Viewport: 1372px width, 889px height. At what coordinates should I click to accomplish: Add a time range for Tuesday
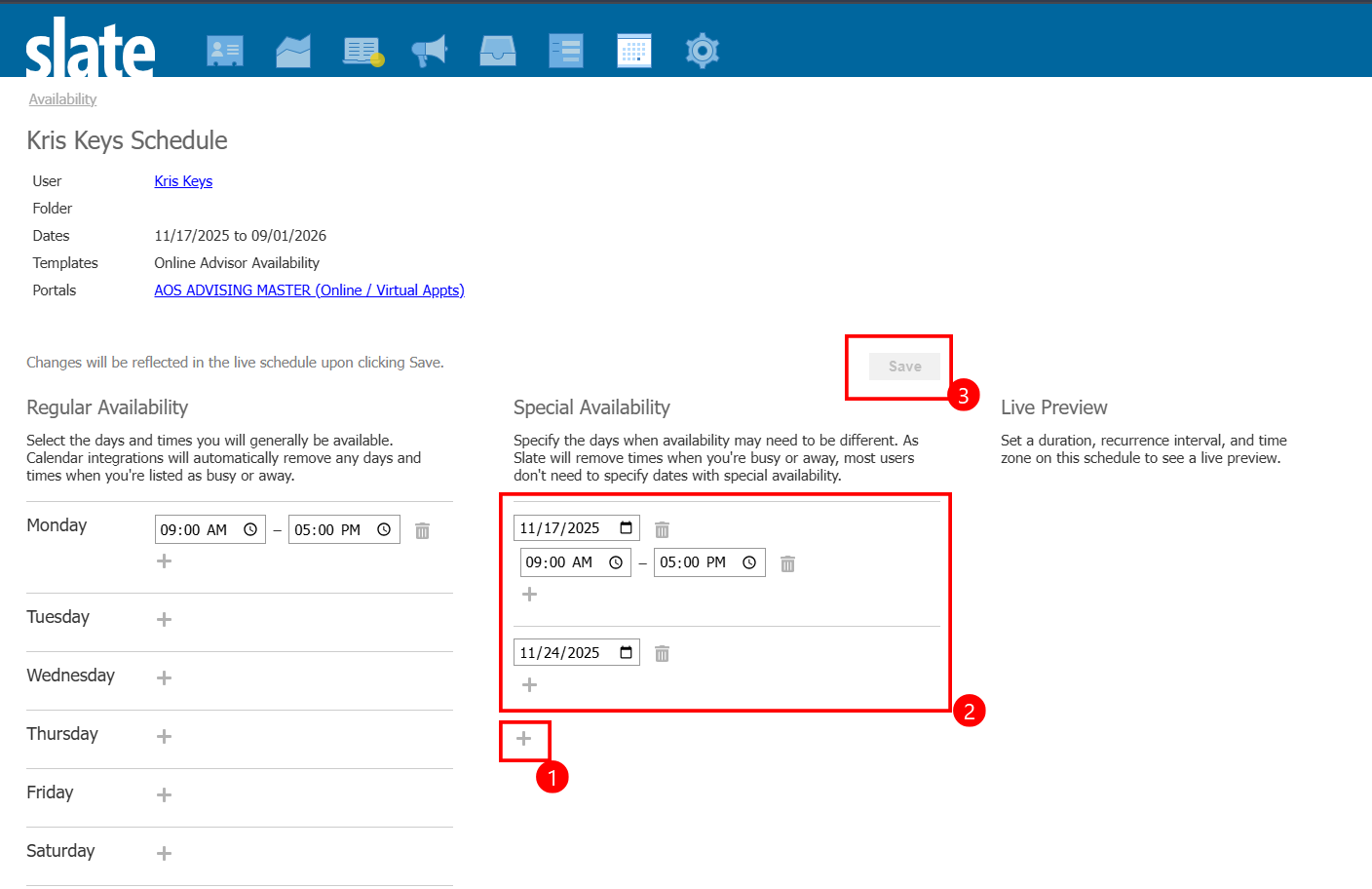point(164,619)
